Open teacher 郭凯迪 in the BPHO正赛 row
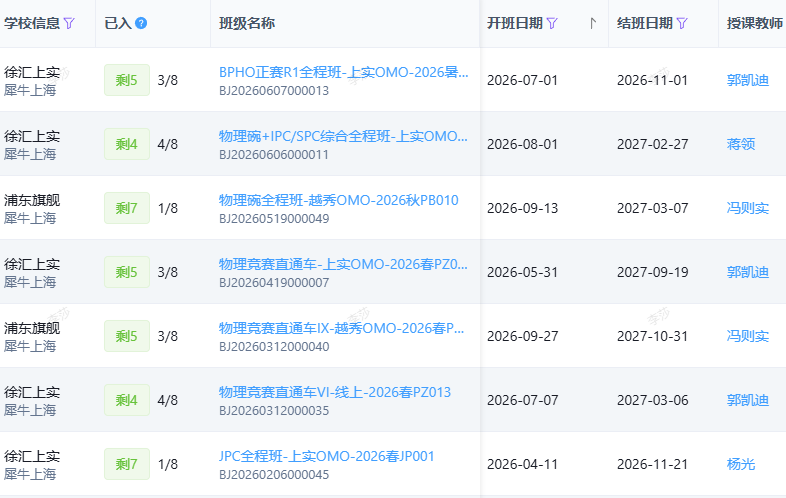The height and width of the screenshot is (498, 786). pyautogui.click(x=748, y=80)
